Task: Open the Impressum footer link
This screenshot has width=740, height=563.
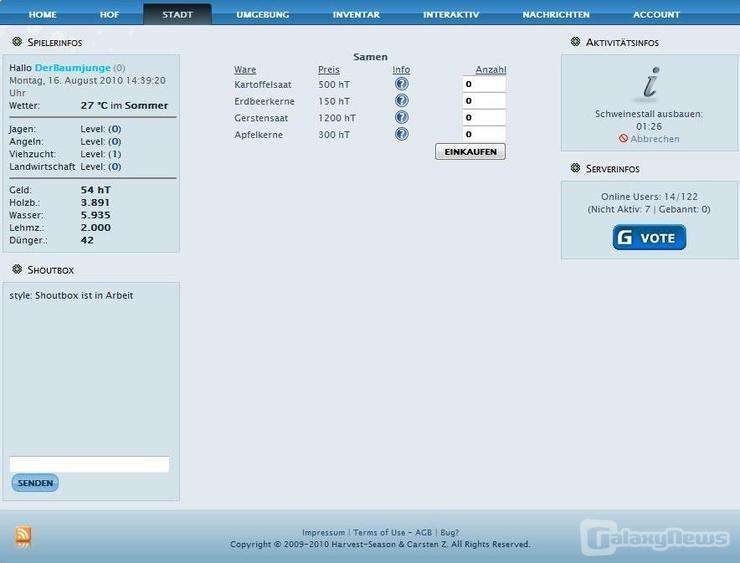Action: tap(323, 533)
